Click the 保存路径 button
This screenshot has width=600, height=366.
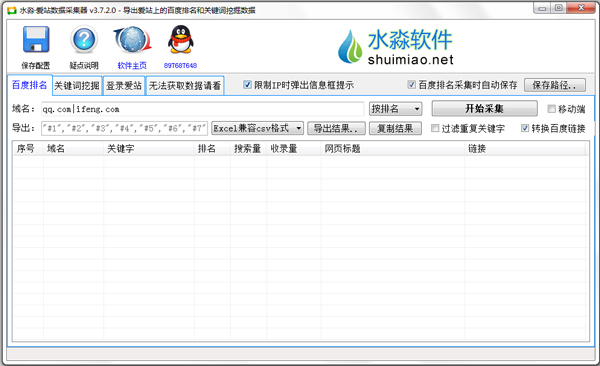(x=554, y=85)
